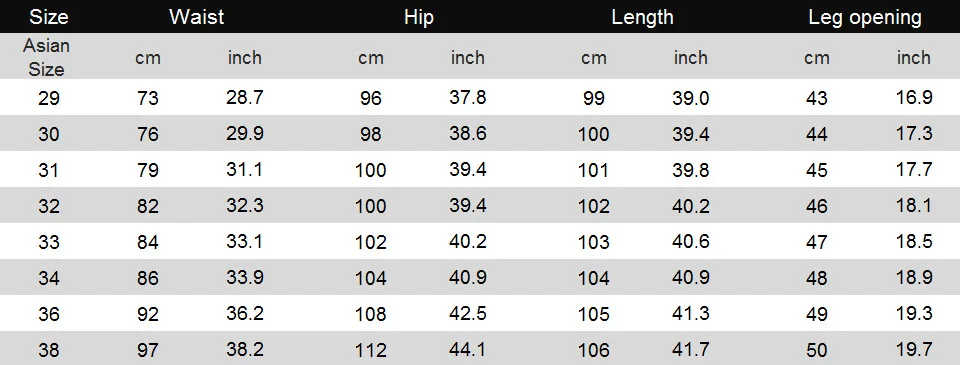This screenshot has height=365, width=960.
Task: Click size 38 in the Size column
Action: [x=49, y=350]
